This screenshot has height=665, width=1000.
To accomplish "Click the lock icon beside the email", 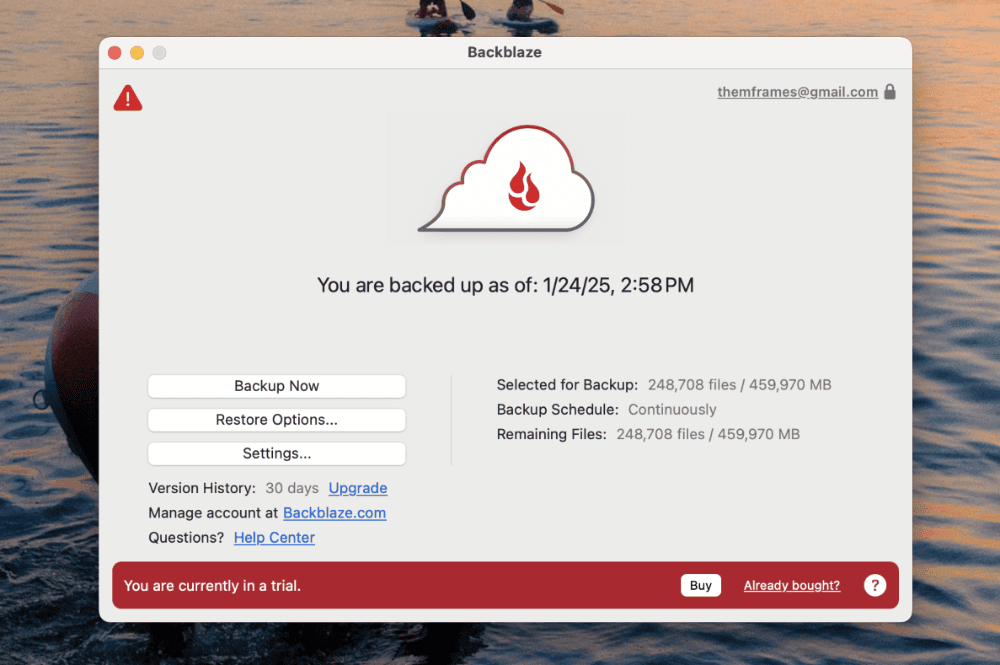I will (x=890, y=92).
